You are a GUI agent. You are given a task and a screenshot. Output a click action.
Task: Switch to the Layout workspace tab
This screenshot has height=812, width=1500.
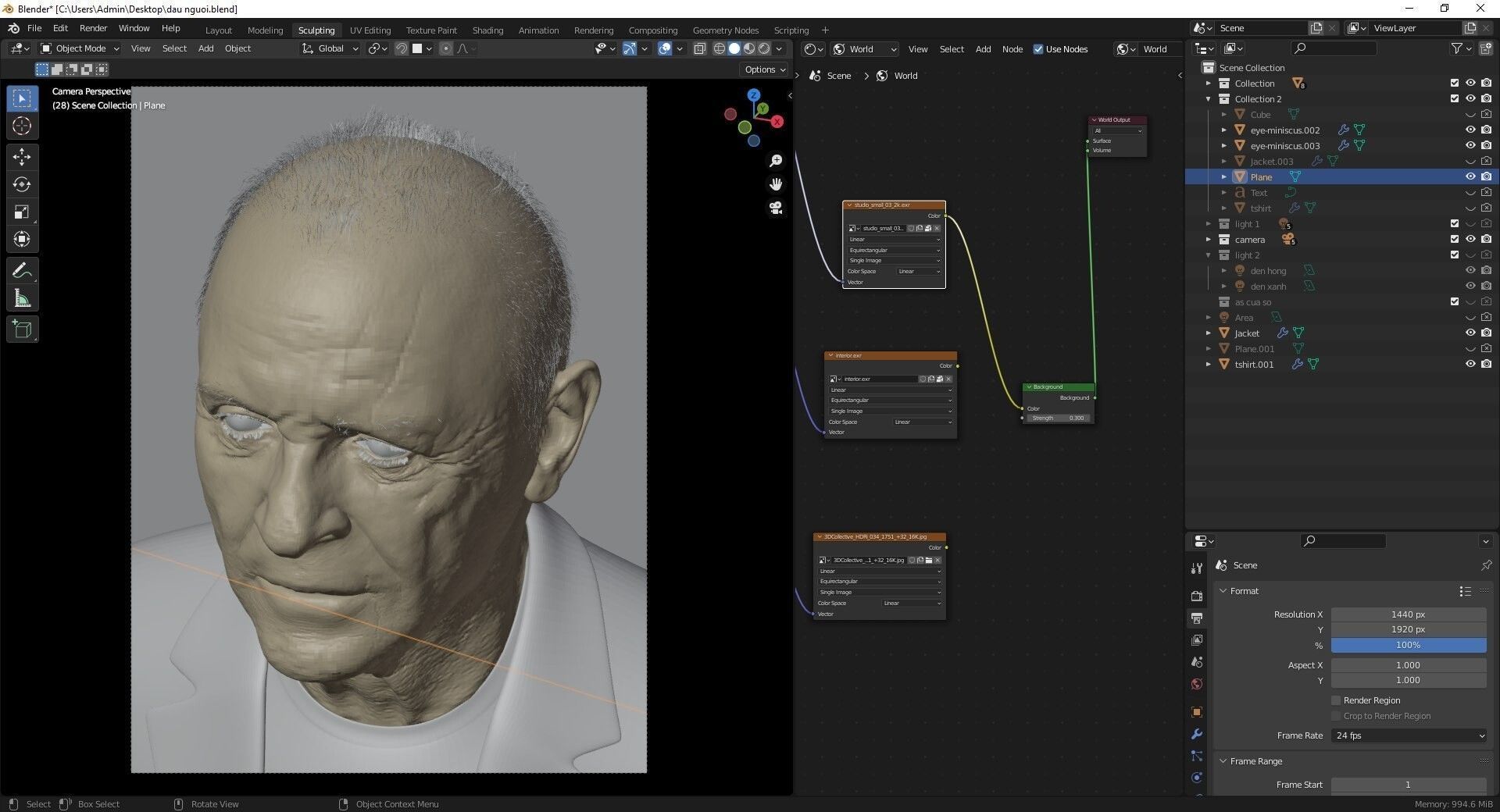click(x=219, y=30)
